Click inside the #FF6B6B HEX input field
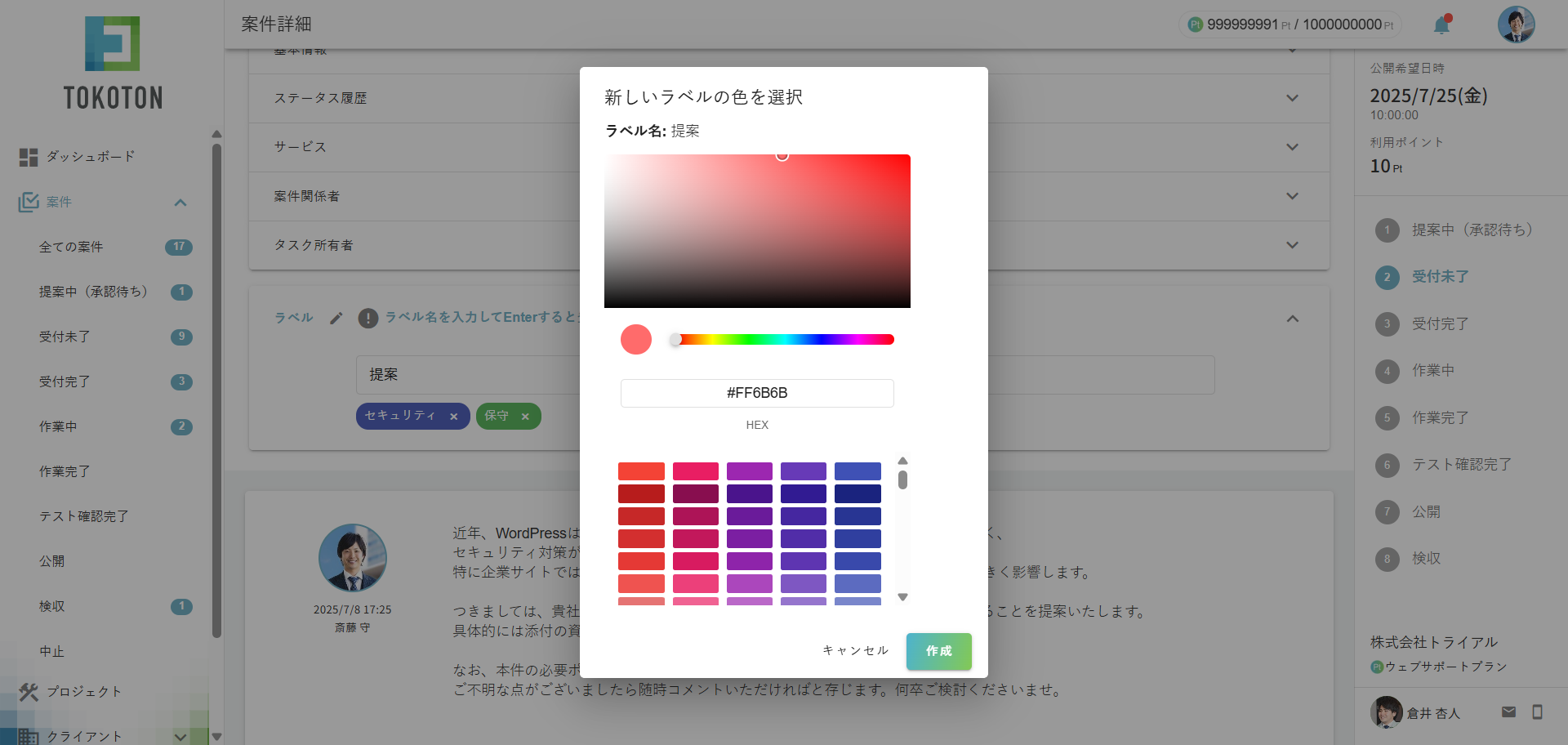The width and height of the screenshot is (1568, 745). click(x=757, y=393)
